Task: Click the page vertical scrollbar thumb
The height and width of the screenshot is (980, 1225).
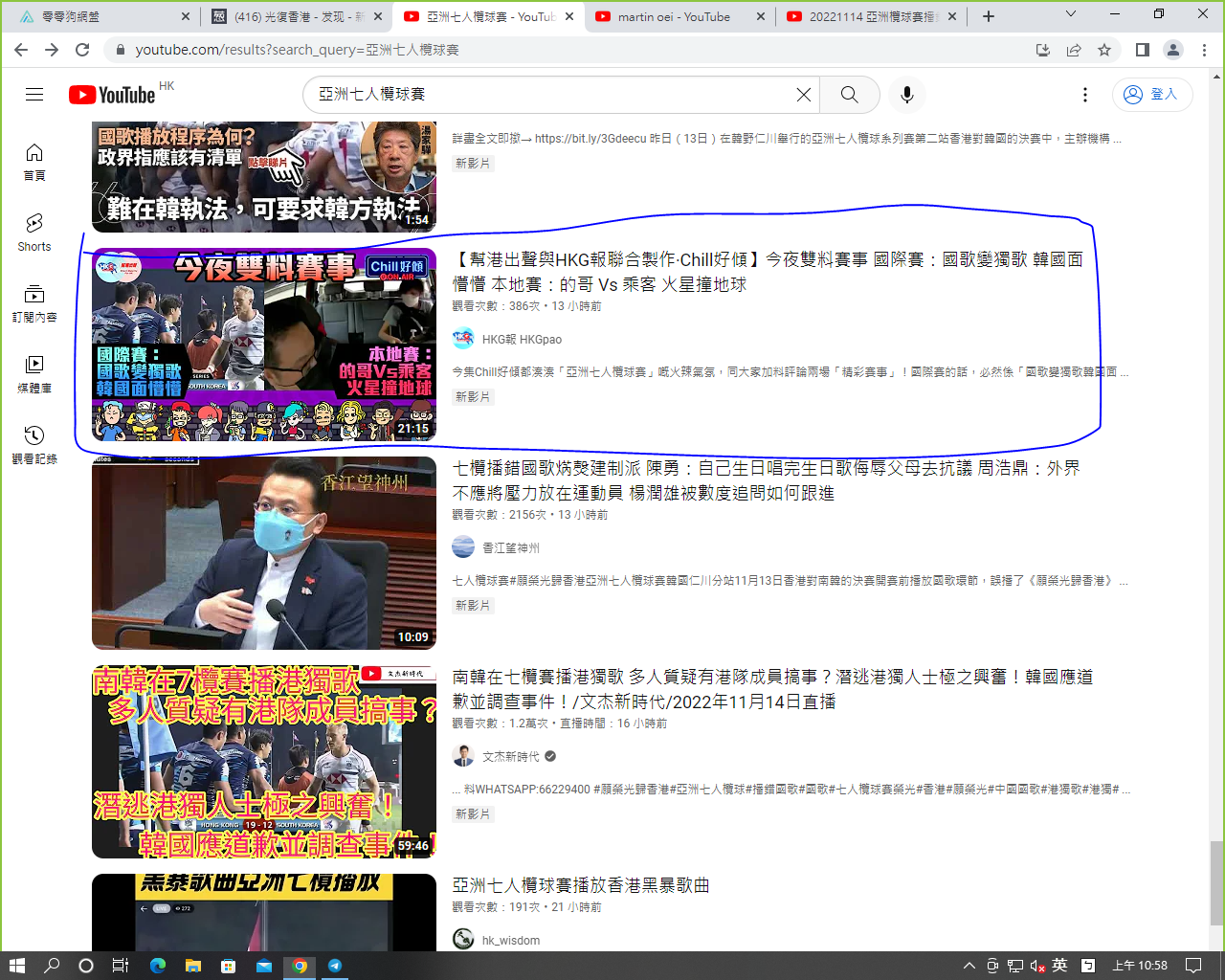Action: pyautogui.click(x=1216, y=882)
